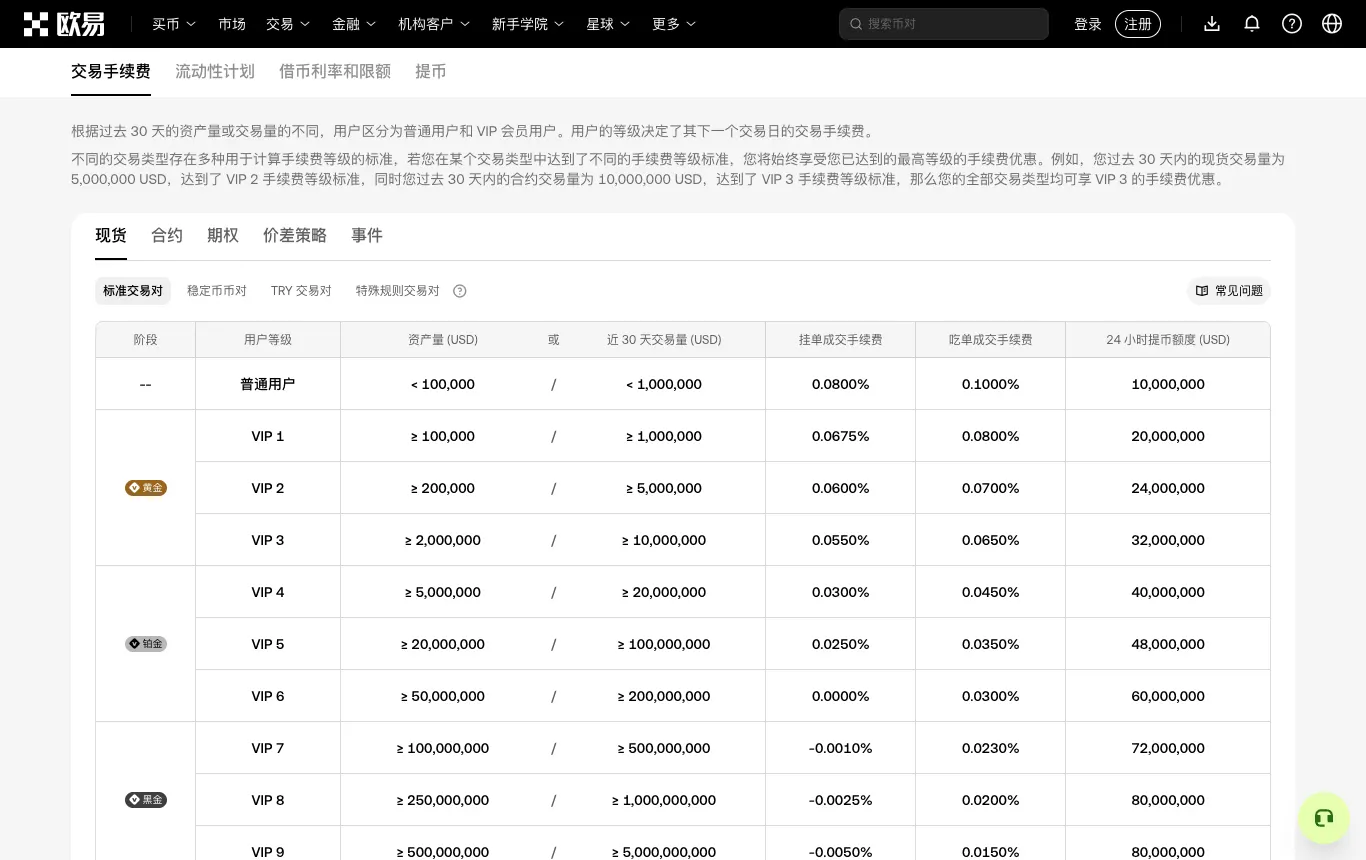This screenshot has width=1366, height=860.
Task: Open the 常见问题 FAQ button
Action: pos(1229,291)
